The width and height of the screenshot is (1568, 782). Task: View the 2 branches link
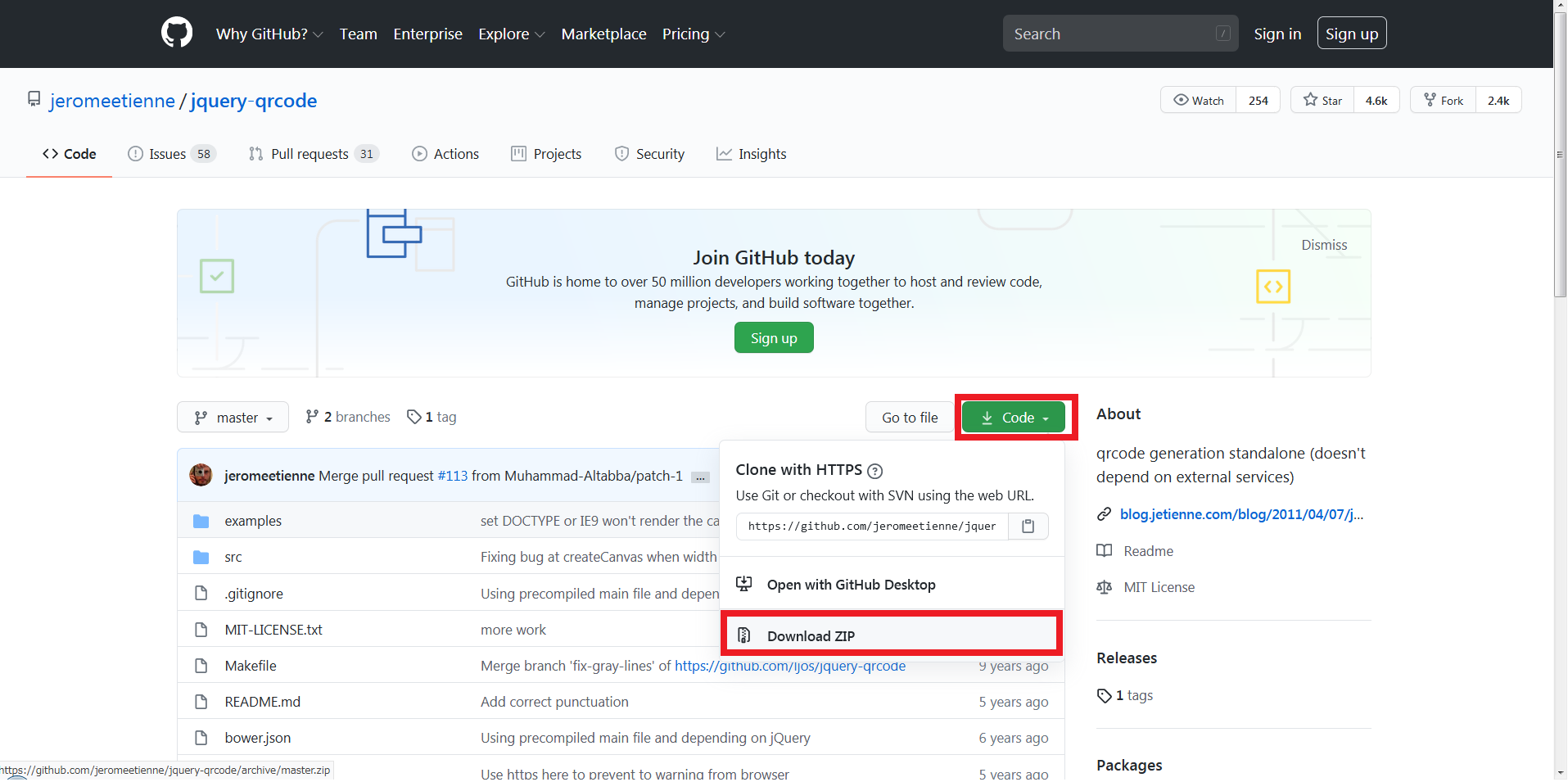coord(348,417)
